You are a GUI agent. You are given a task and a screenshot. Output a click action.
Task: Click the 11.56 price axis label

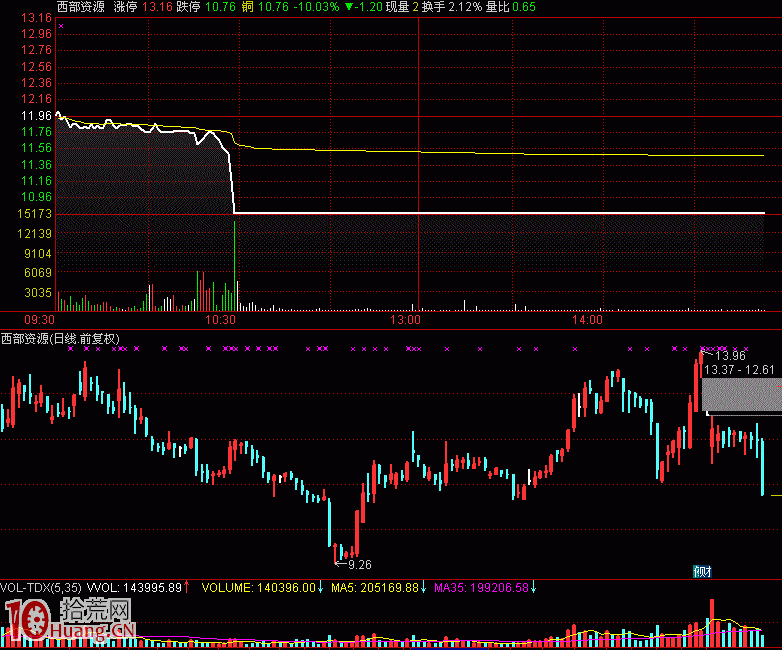click(x=36, y=148)
